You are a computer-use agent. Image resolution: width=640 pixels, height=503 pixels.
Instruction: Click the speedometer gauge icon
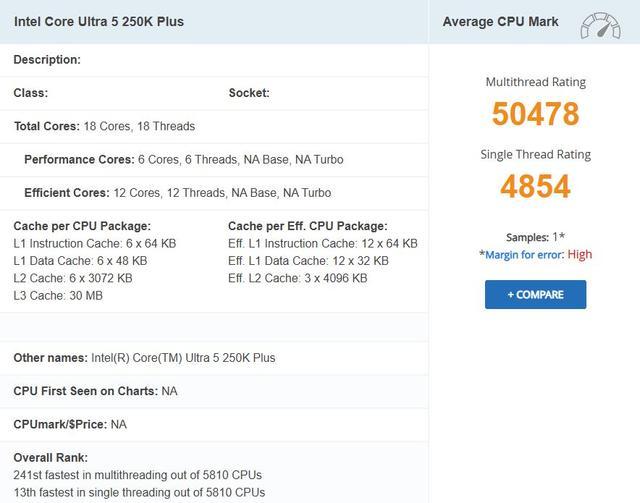pyautogui.click(x=599, y=23)
